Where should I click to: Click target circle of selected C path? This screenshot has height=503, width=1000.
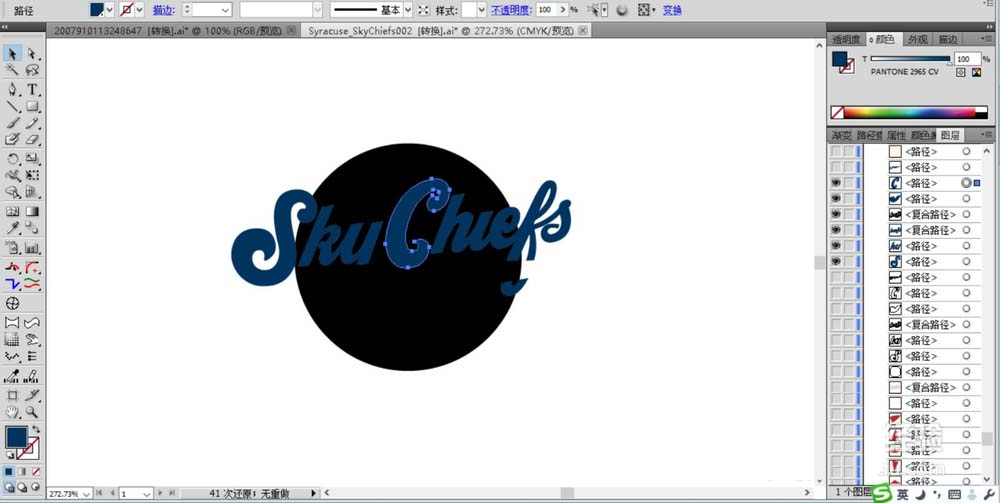(966, 183)
